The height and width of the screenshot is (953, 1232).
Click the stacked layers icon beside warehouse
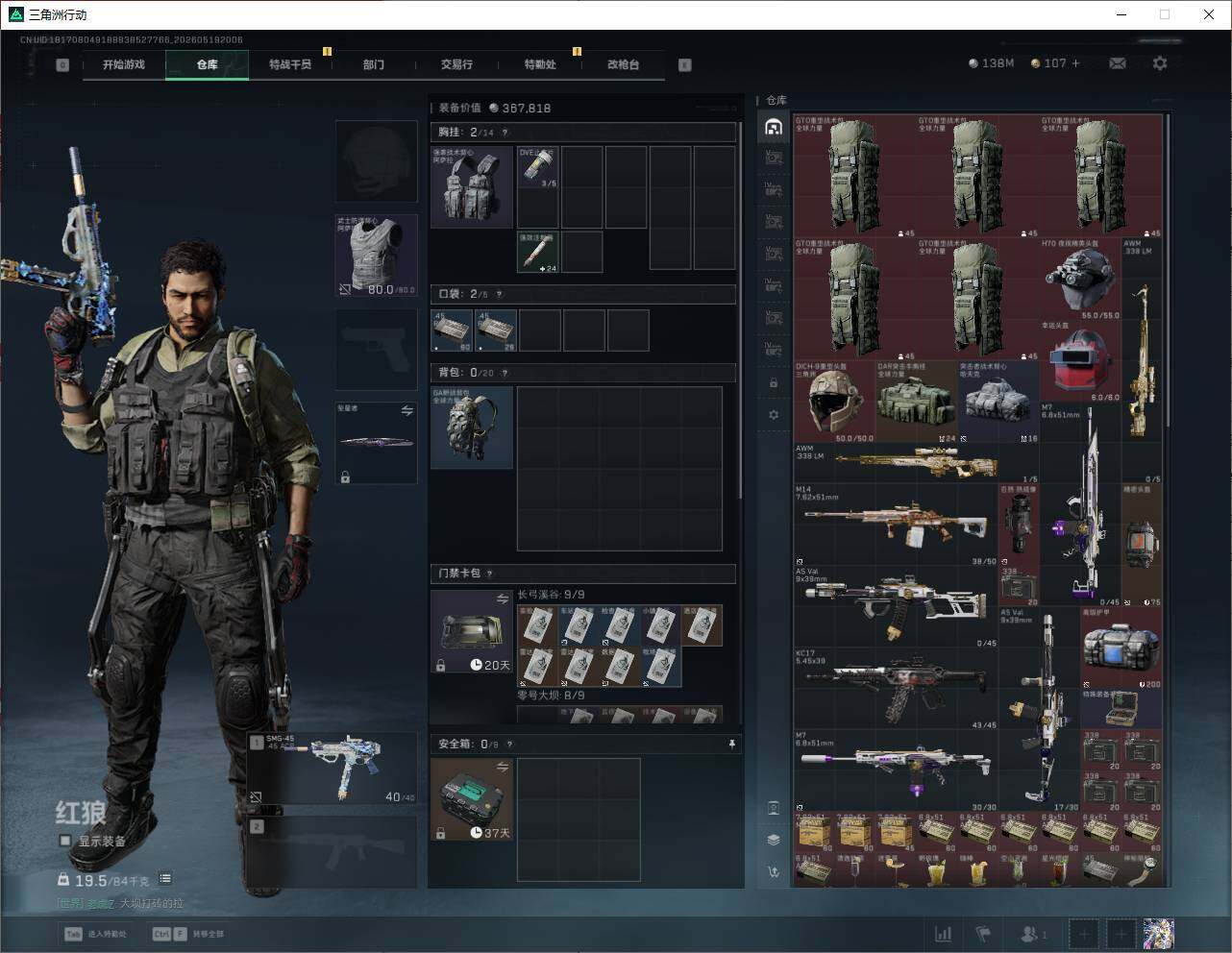pos(774,840)
